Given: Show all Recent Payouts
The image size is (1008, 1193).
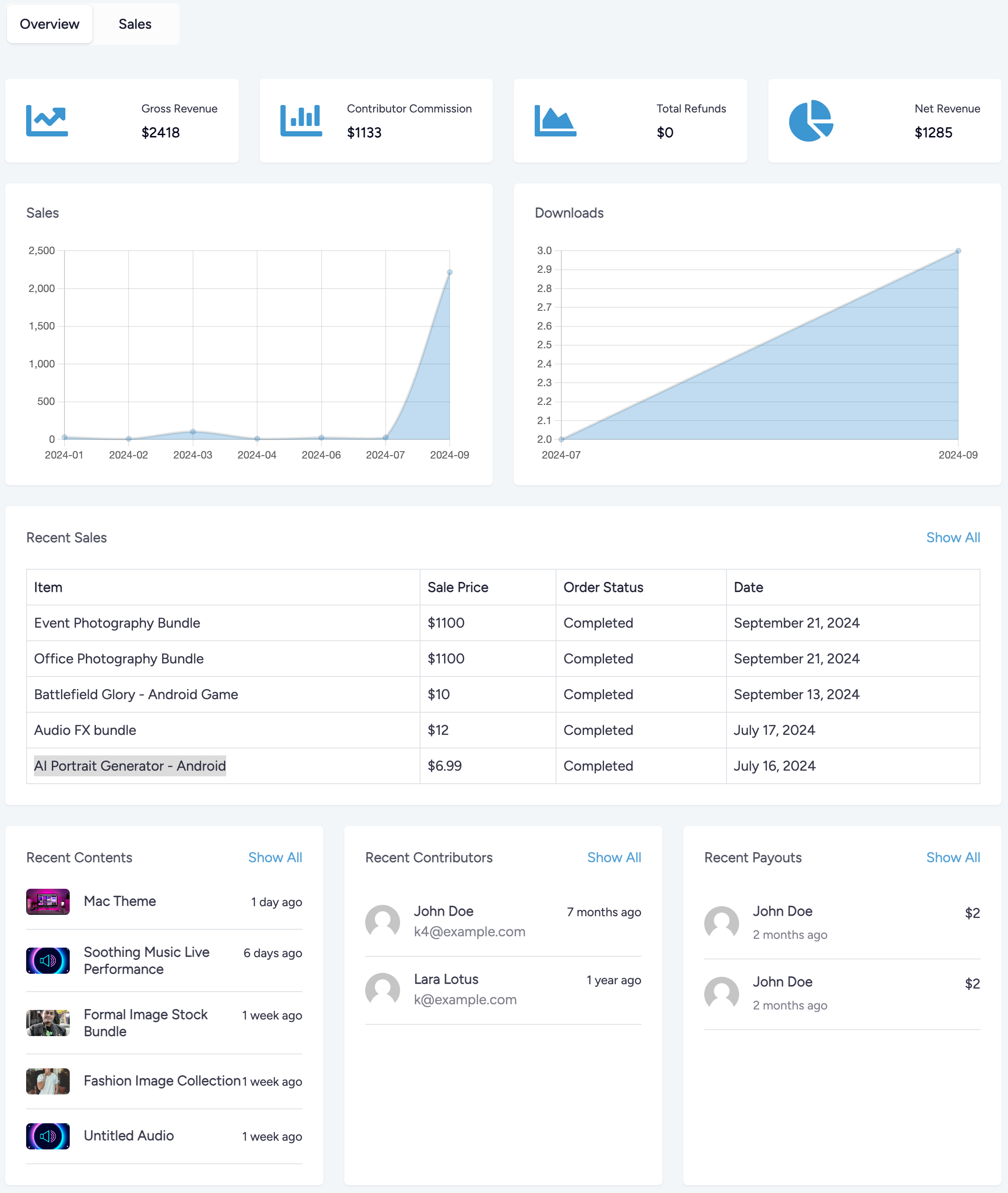Looking at the screenshot, I should pos(953,857).
